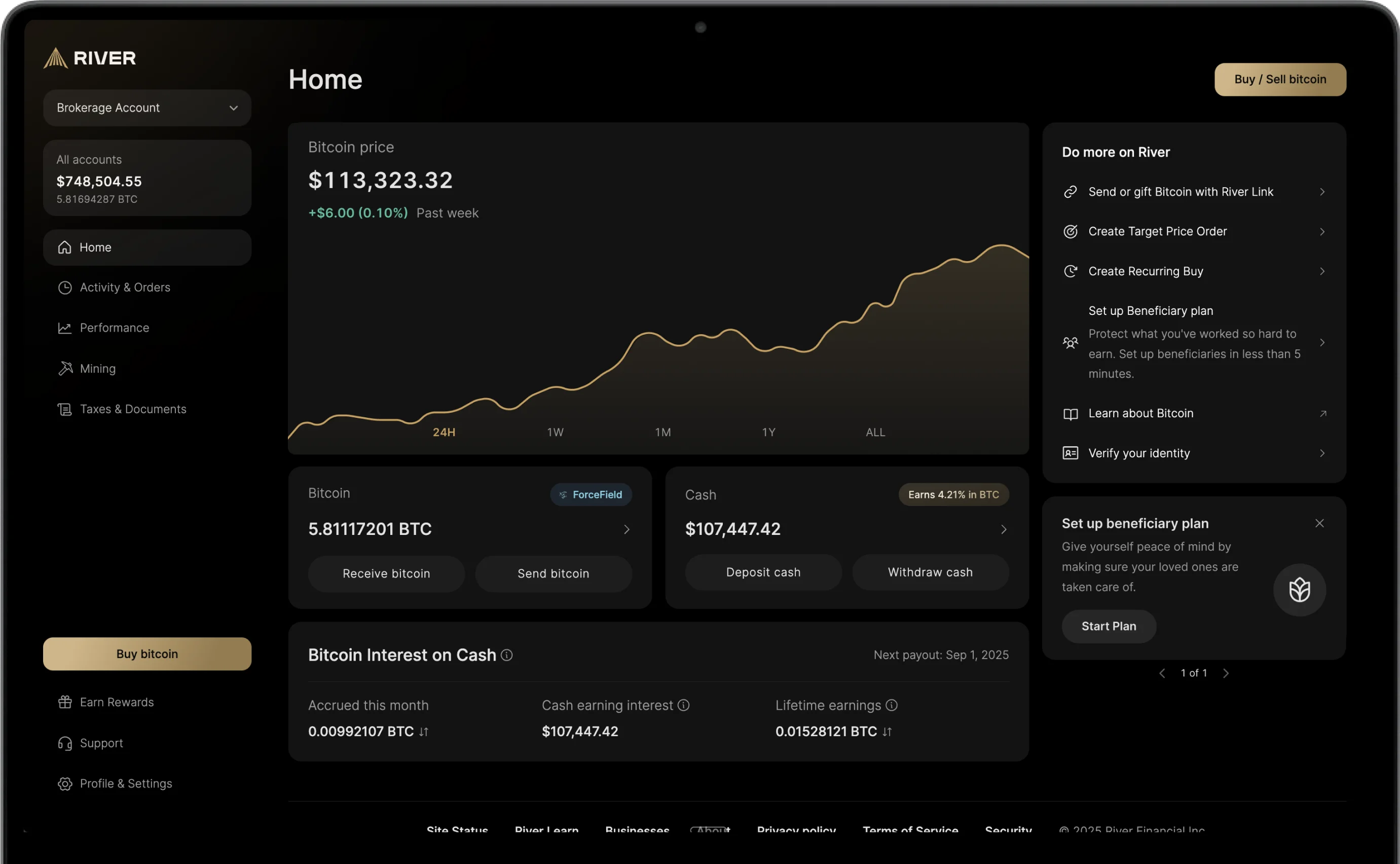1400x864 pixels.
Task: Expand Bitcoin balance details chevron
Action: pyautogui.click(x=627, y=529)
